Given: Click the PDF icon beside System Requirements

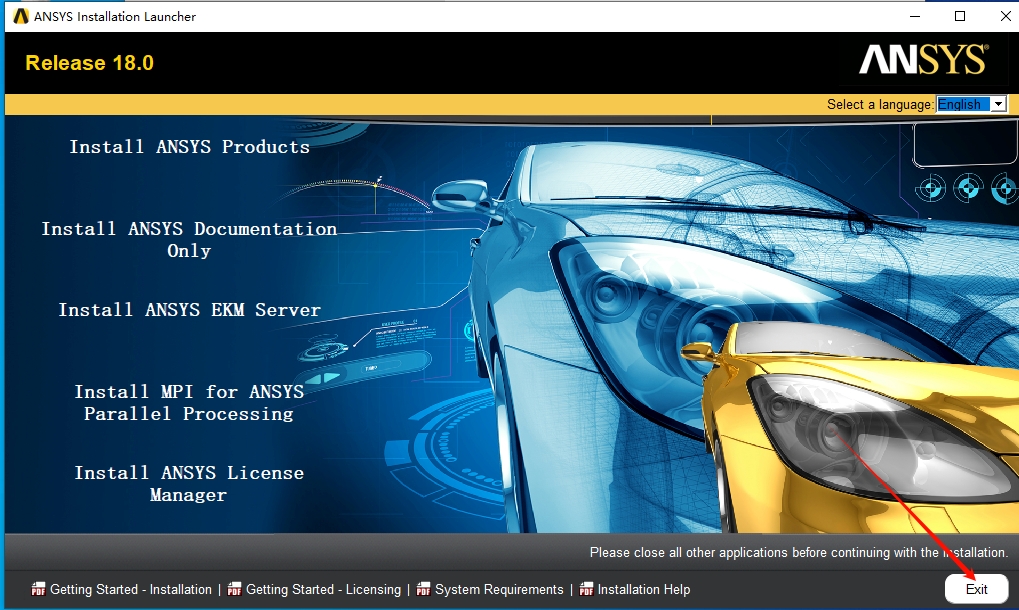Looking at the screenshot, I should click(x=424, y=589).
